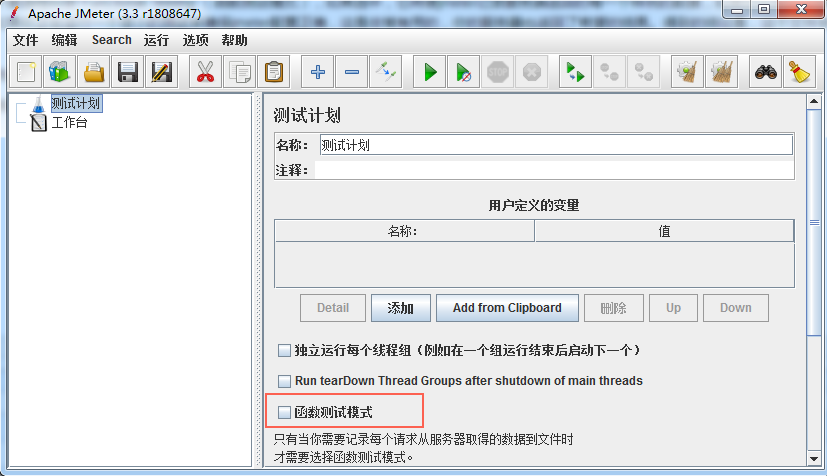The width and height of the screenshot is (827, 476).
Task: Click the vertical scrollbar thumb
Action: point(814,222)
